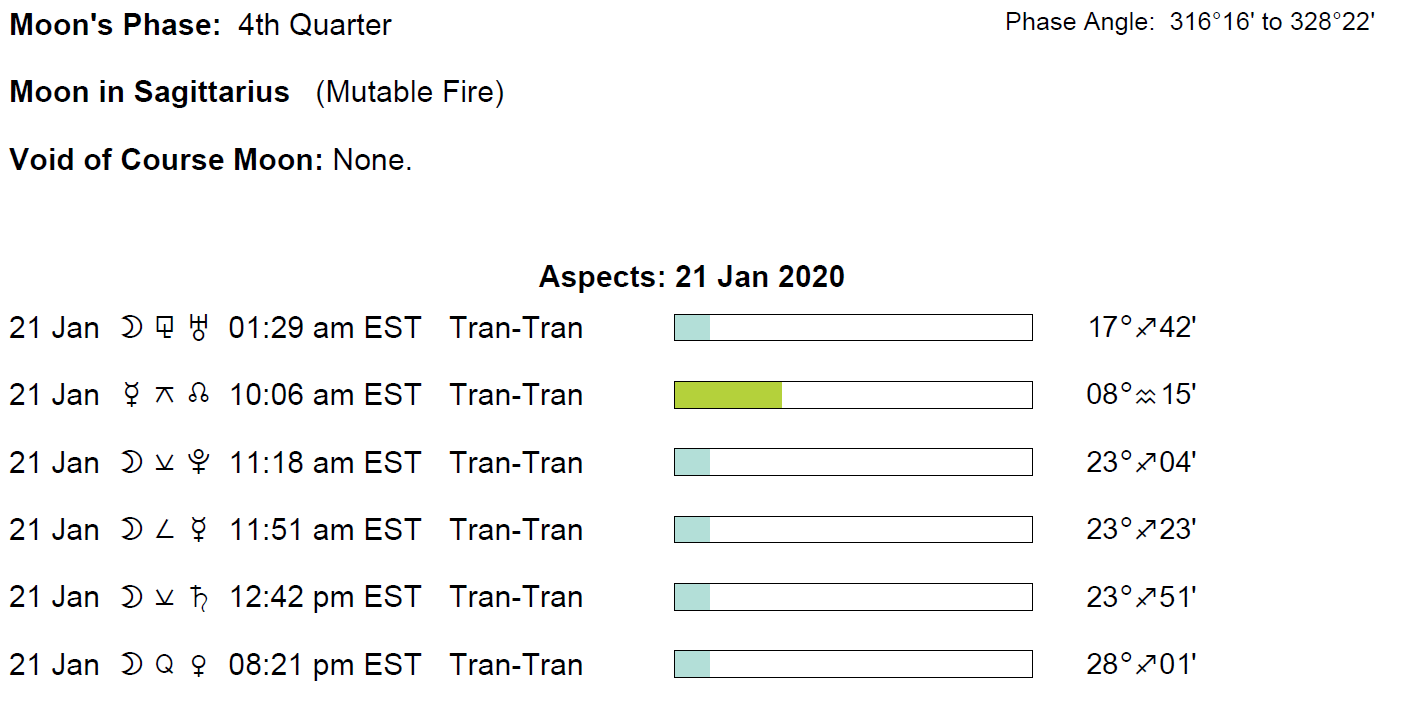Screen dimensions: 1420x704
Task: Select the "Moon's Phase:" label
Action: [x=115, y=25]
